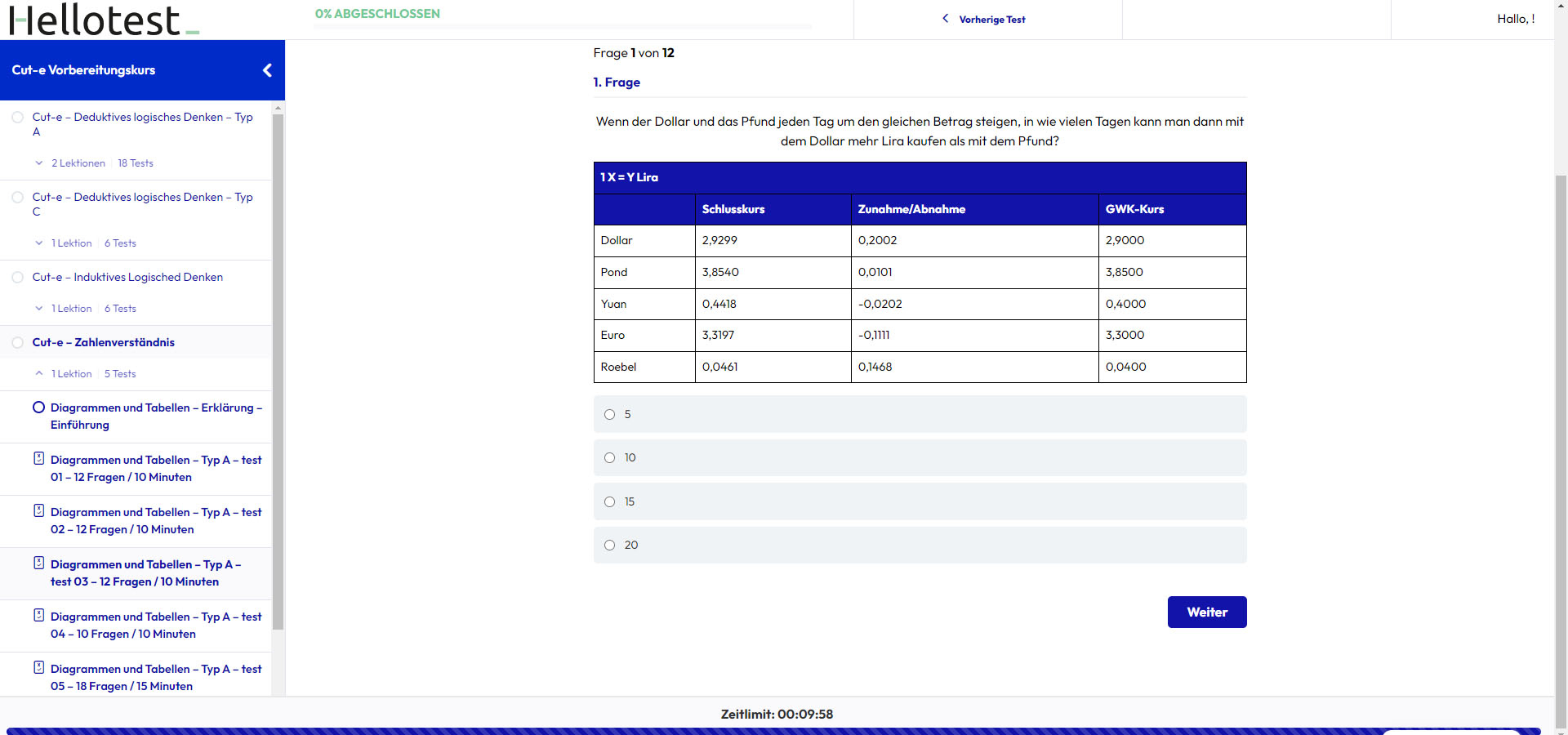This screenshot has height=735, width=1568.
Task: Go back via Vorherige Test link
Action: (991, 20)
